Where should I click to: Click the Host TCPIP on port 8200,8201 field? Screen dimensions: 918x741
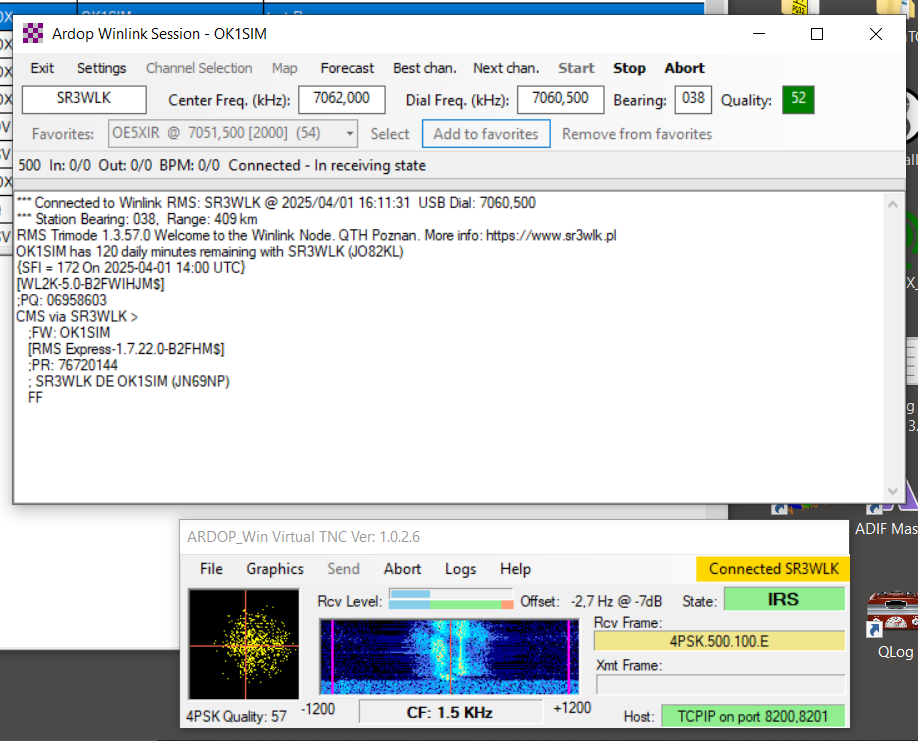pos(752,716)
